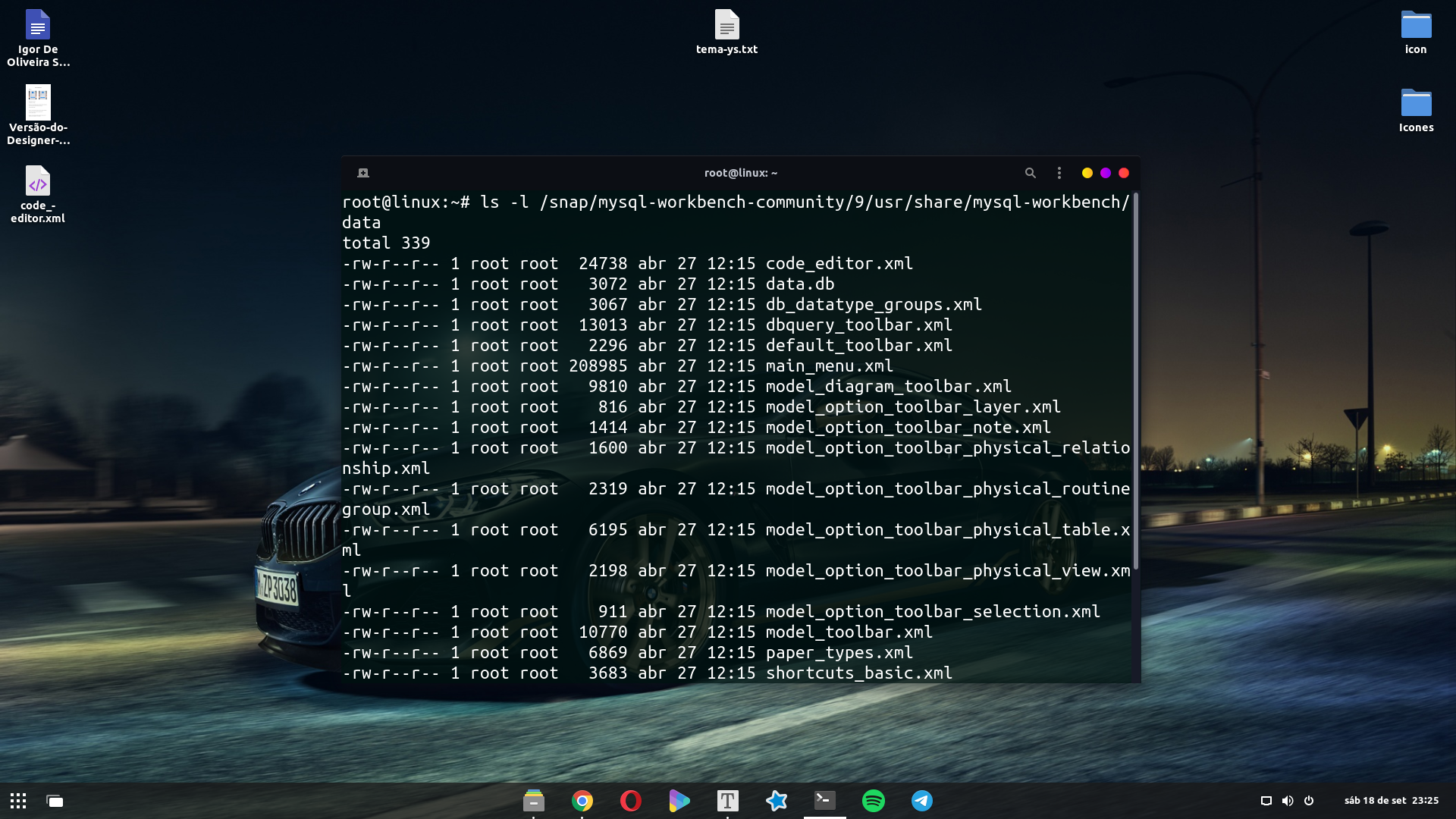Click the volume speaker tray icon

point(1288,801)
